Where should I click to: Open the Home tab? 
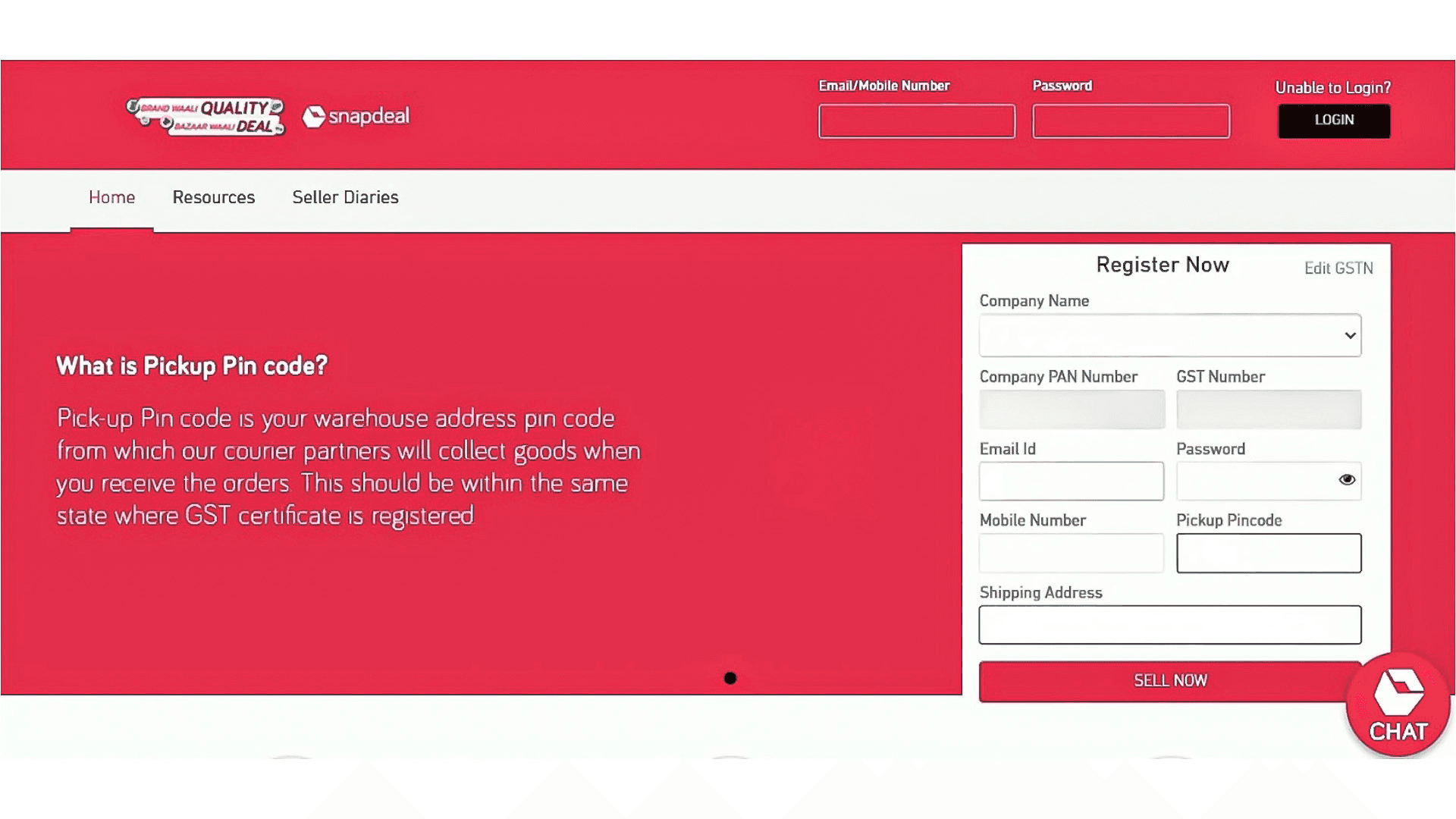point(111,197)
